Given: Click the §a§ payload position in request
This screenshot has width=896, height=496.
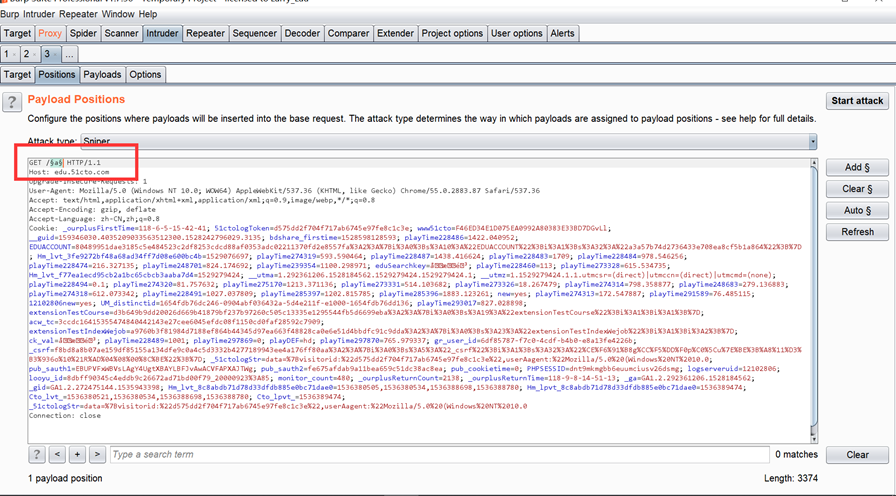Looking at the screenshot, I should (57, 163).
